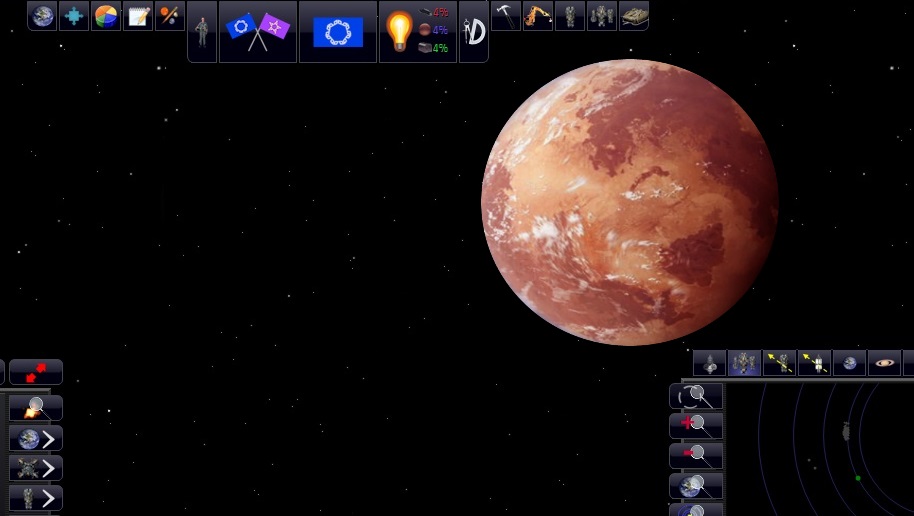
Task: Expand the space station chevron button
Action: [x=36, y=468]
